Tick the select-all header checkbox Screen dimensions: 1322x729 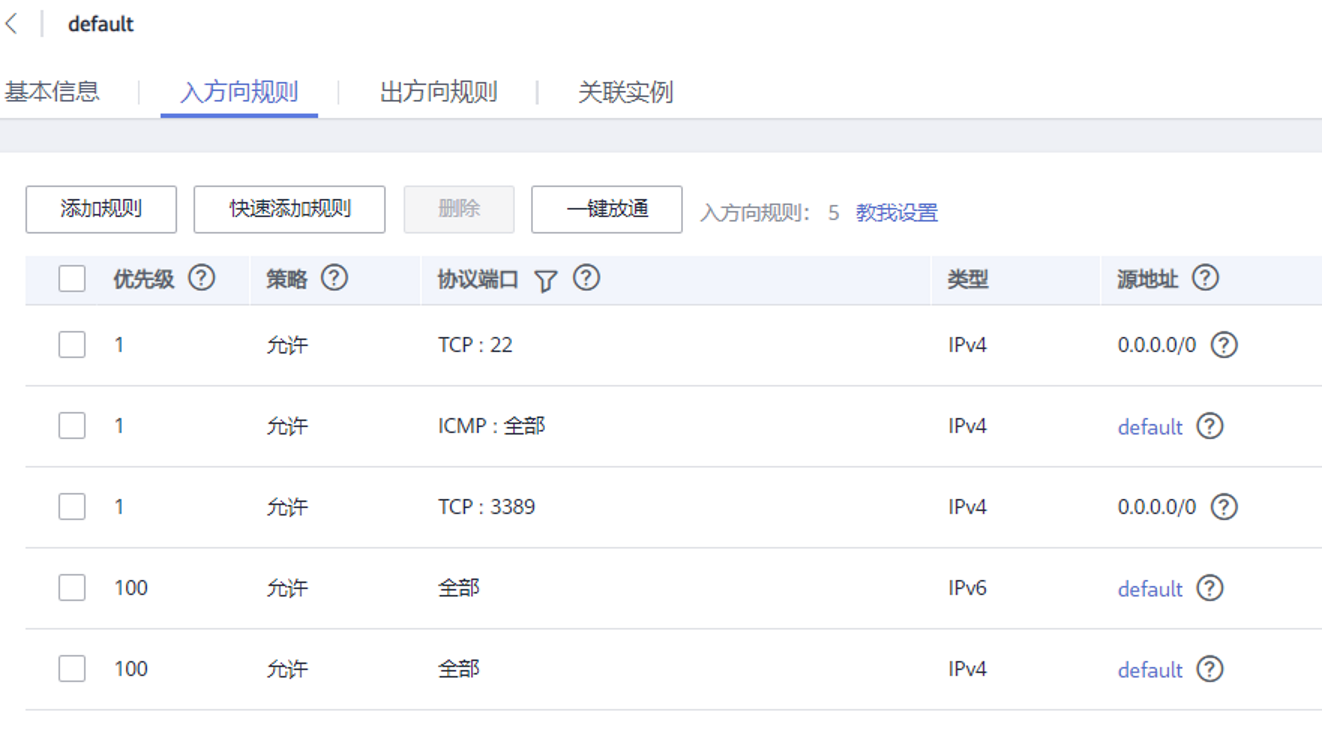72,278
